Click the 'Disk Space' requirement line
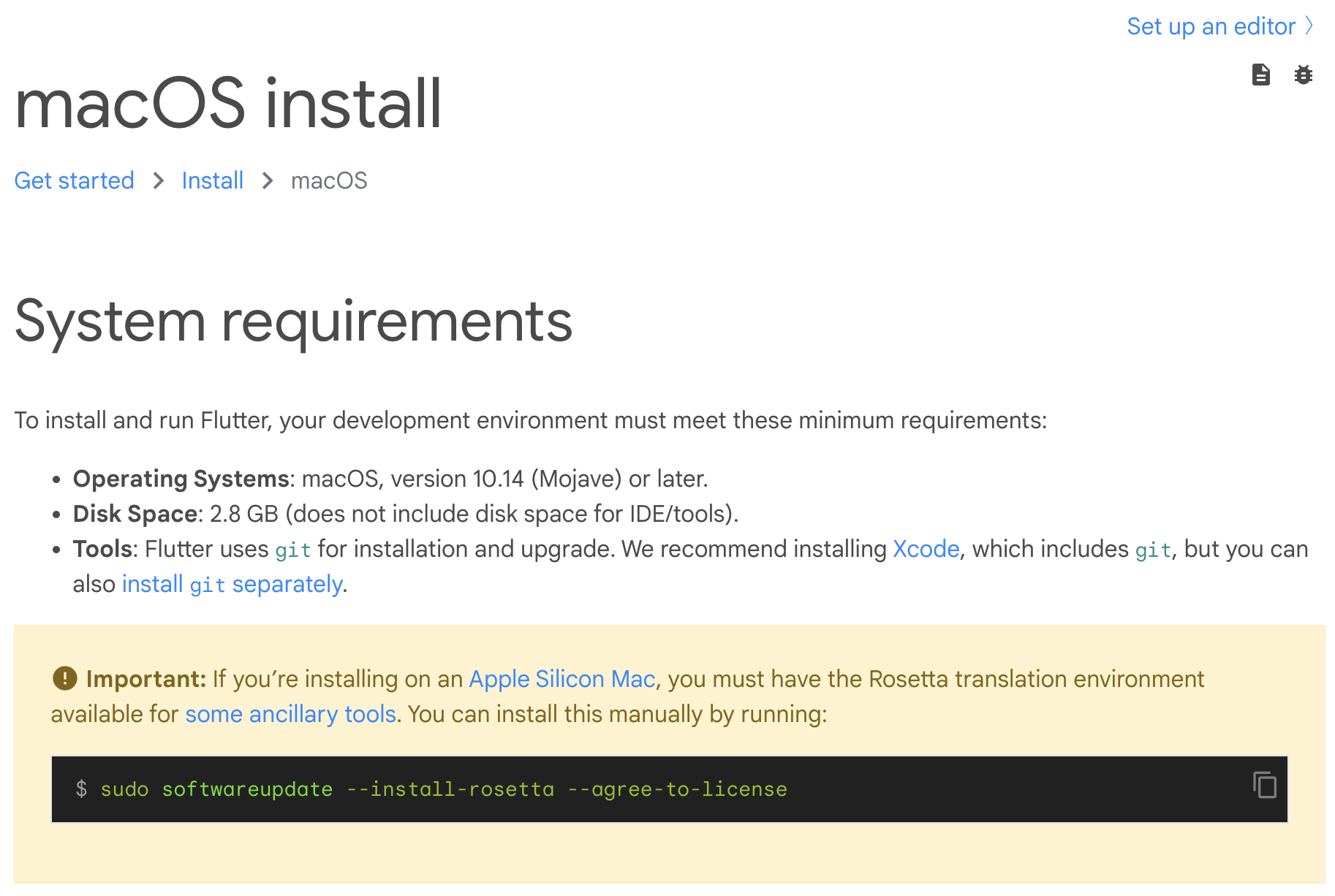The width and height of the screenshot is (1335, 896). point(406,514)
